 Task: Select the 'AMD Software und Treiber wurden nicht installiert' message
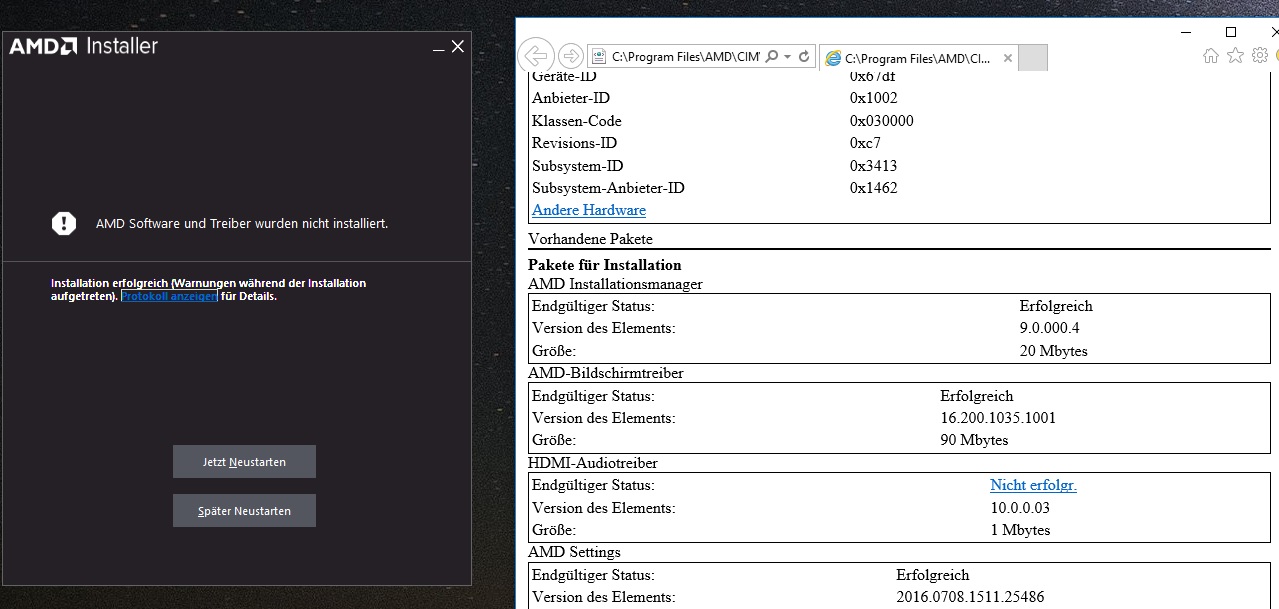point(242,224)
